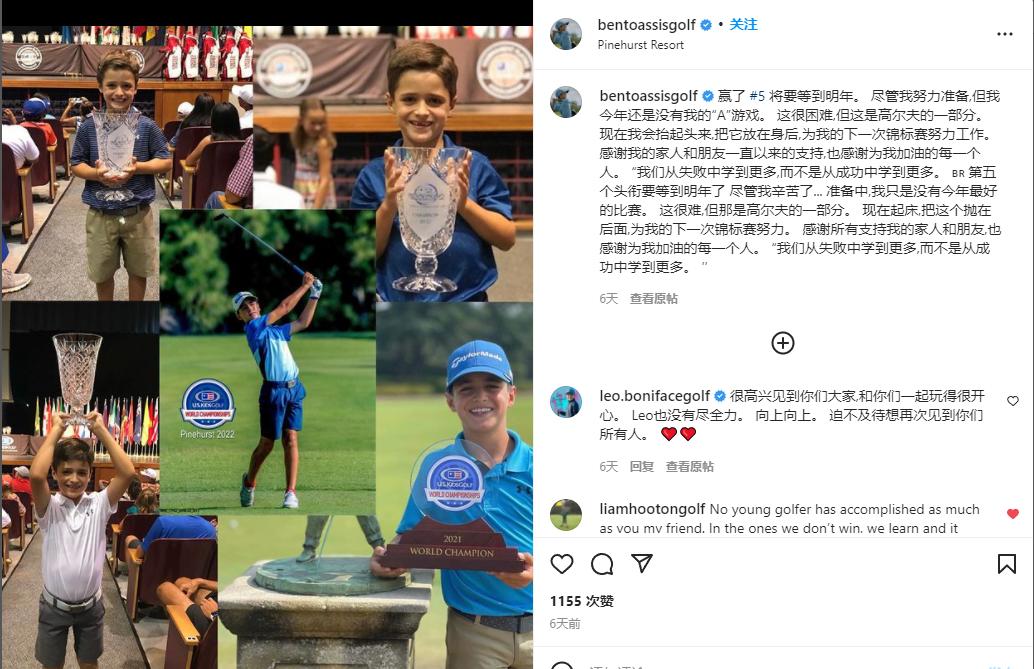Image resolution: width=1034 pixels, height=669 pixels.
Task: Open liamhootongolf's profile from the username
Action: coord(652,509)
